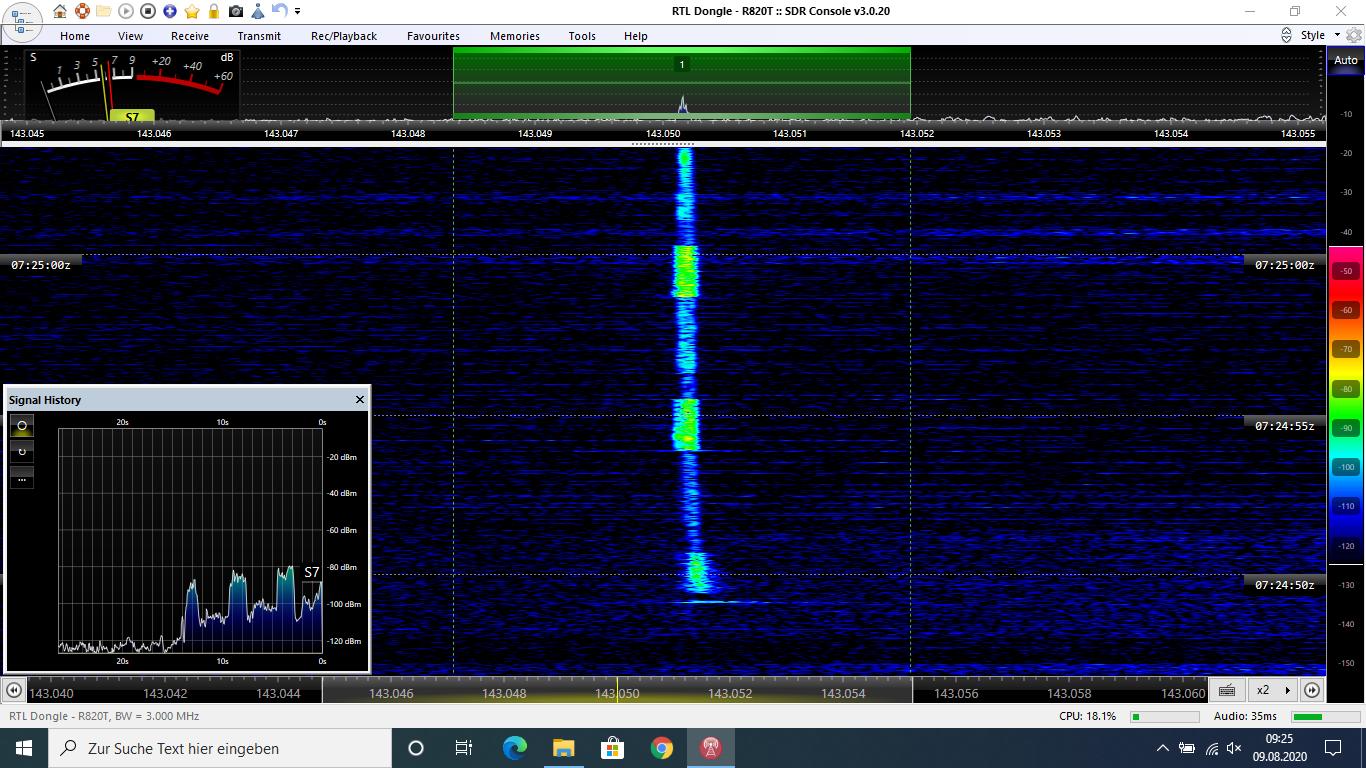Image resolution: width=1366 pixels, height=768 pixels.
Task: Click the 143.052 label on upper frequency scale
Action: point(916,133)
